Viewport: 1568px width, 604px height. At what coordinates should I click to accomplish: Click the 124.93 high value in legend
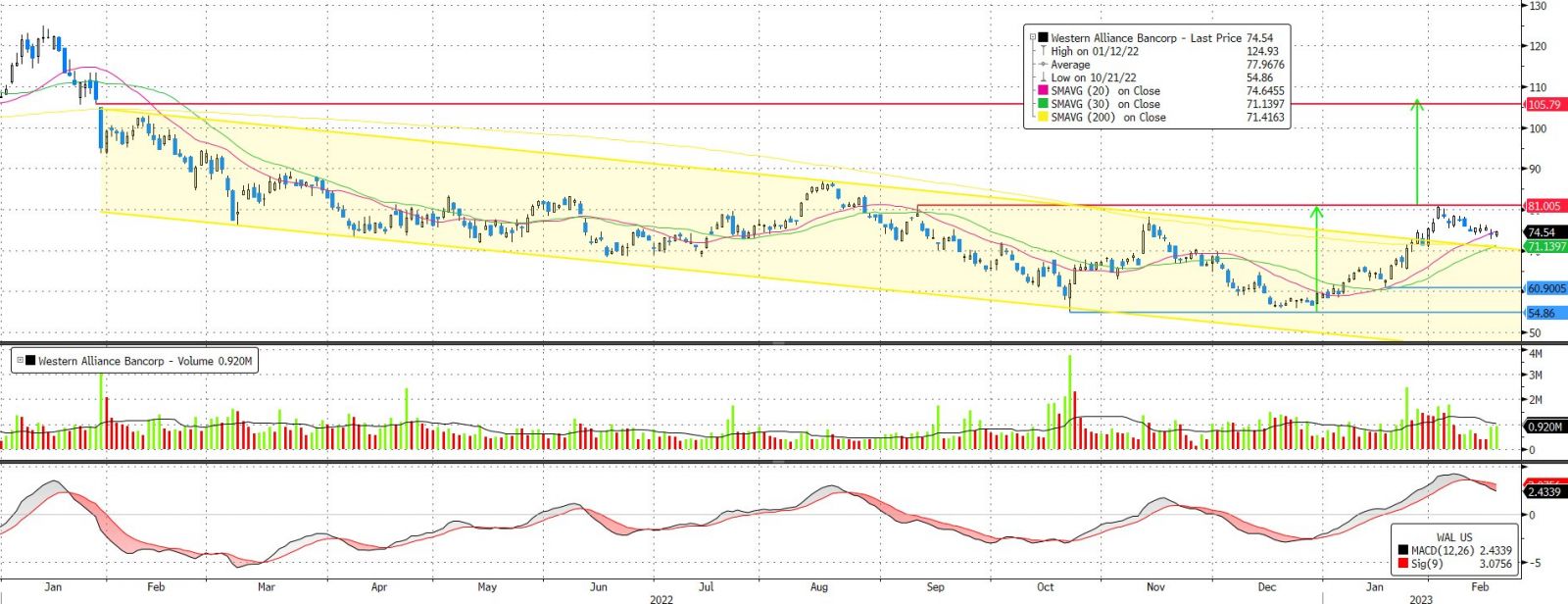[x=1262, y=51]
